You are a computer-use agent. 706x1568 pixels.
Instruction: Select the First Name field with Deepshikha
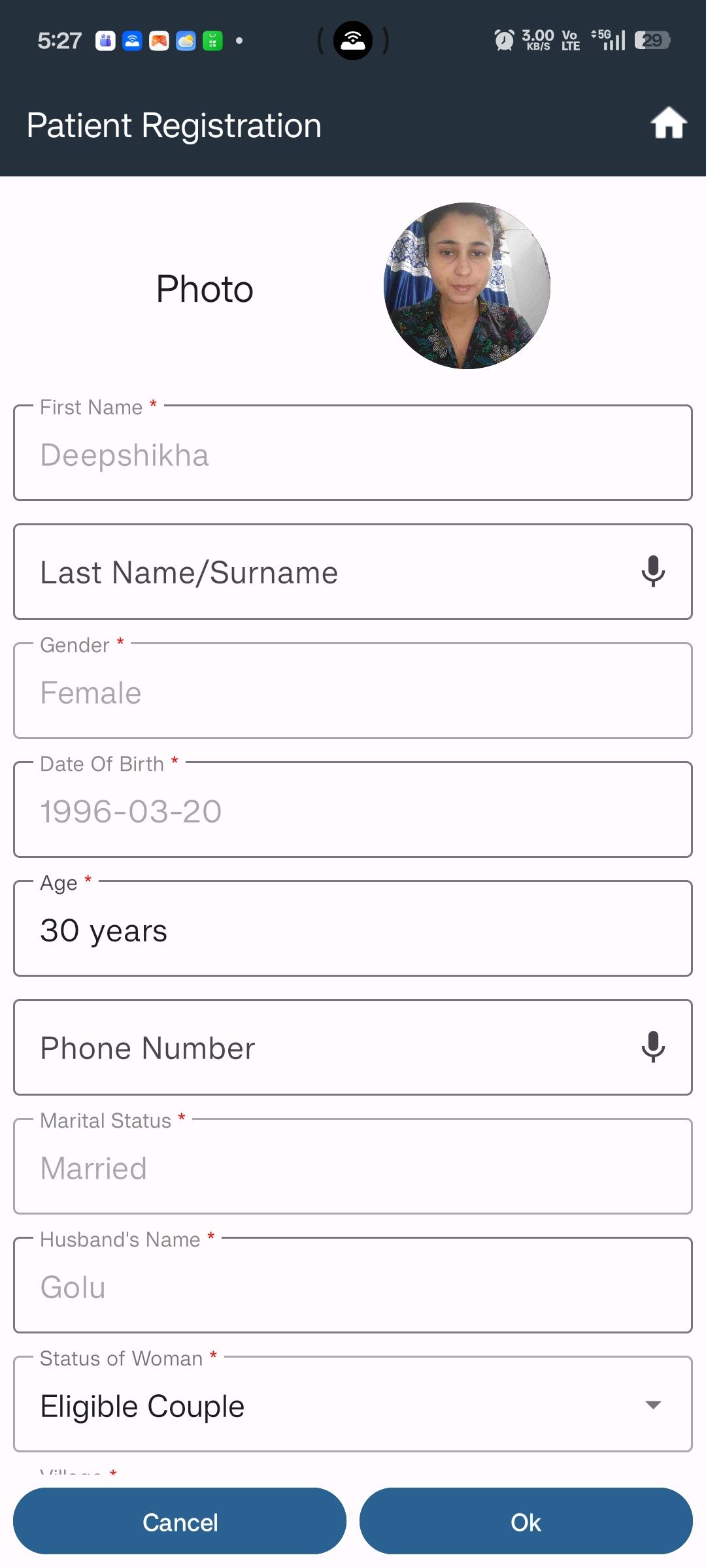(x=353, y=453)
